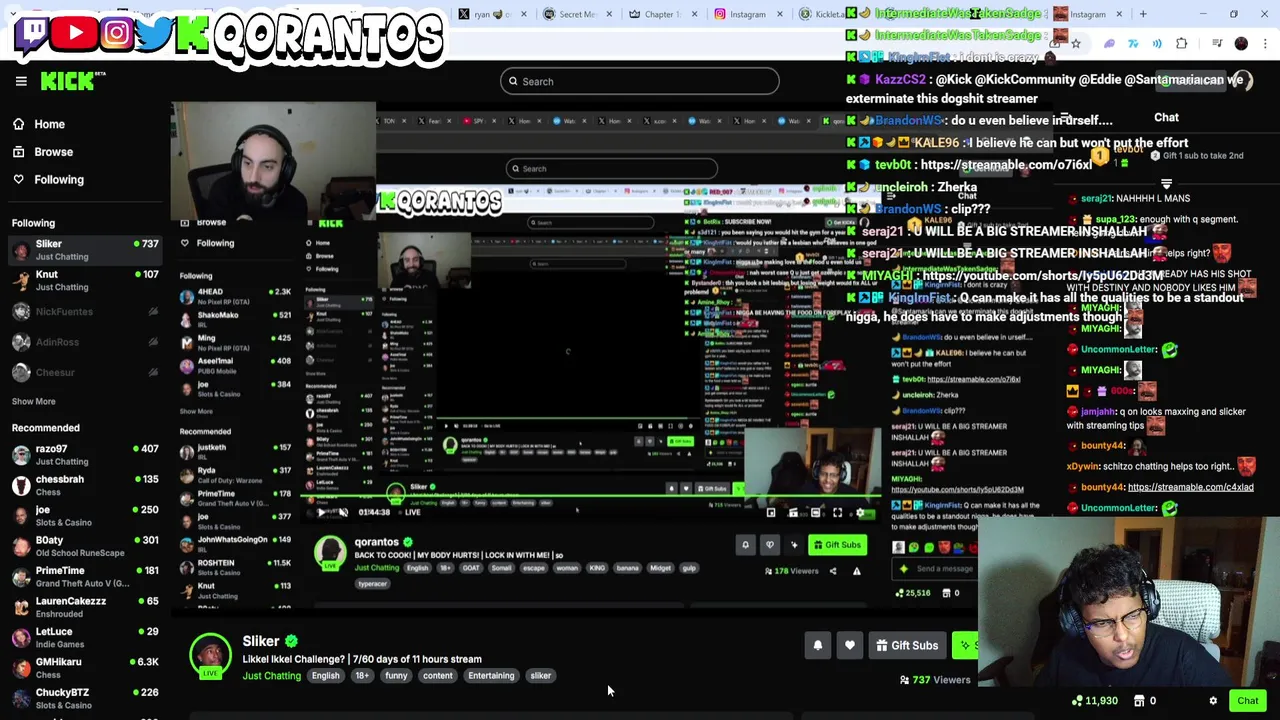Open Knut channel in Following list
The width and height of the screenshot is (1280, 720).
click(85, 280)
